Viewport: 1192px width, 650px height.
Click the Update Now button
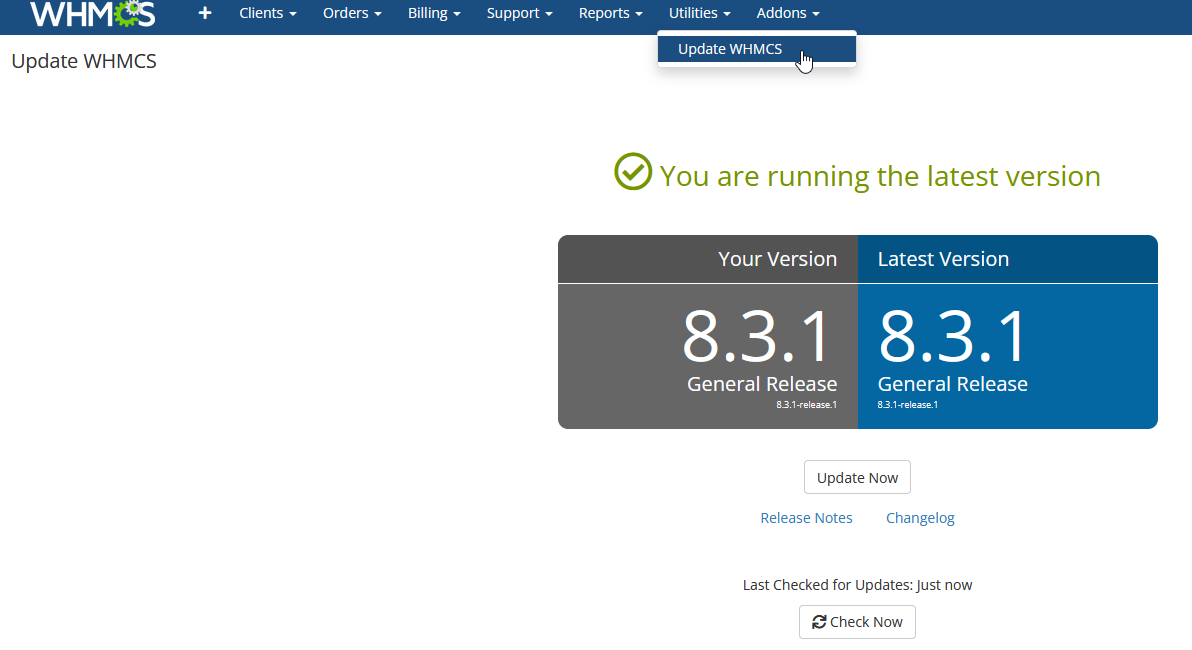coord(858,477)
